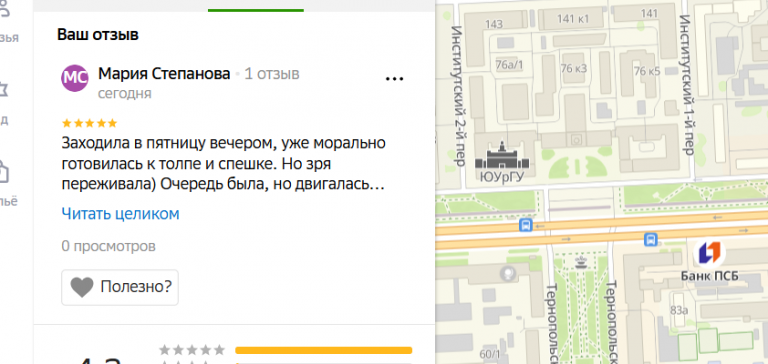This screenshot has width=768, height=364.
Task: Click the Банк ПСБ logo on the map
Action: point(710,253)
